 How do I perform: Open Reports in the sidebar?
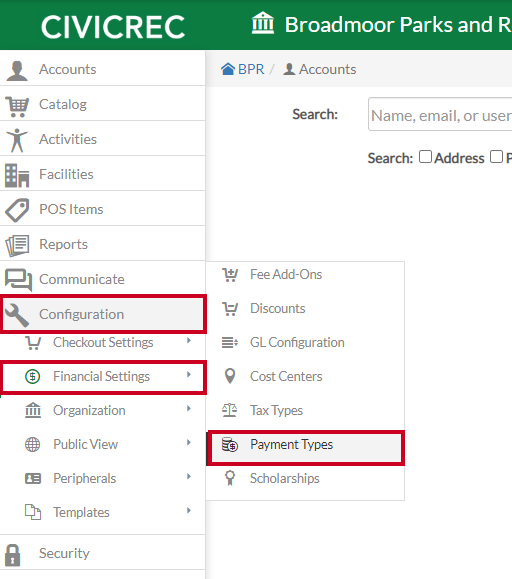tap(102, 244)
